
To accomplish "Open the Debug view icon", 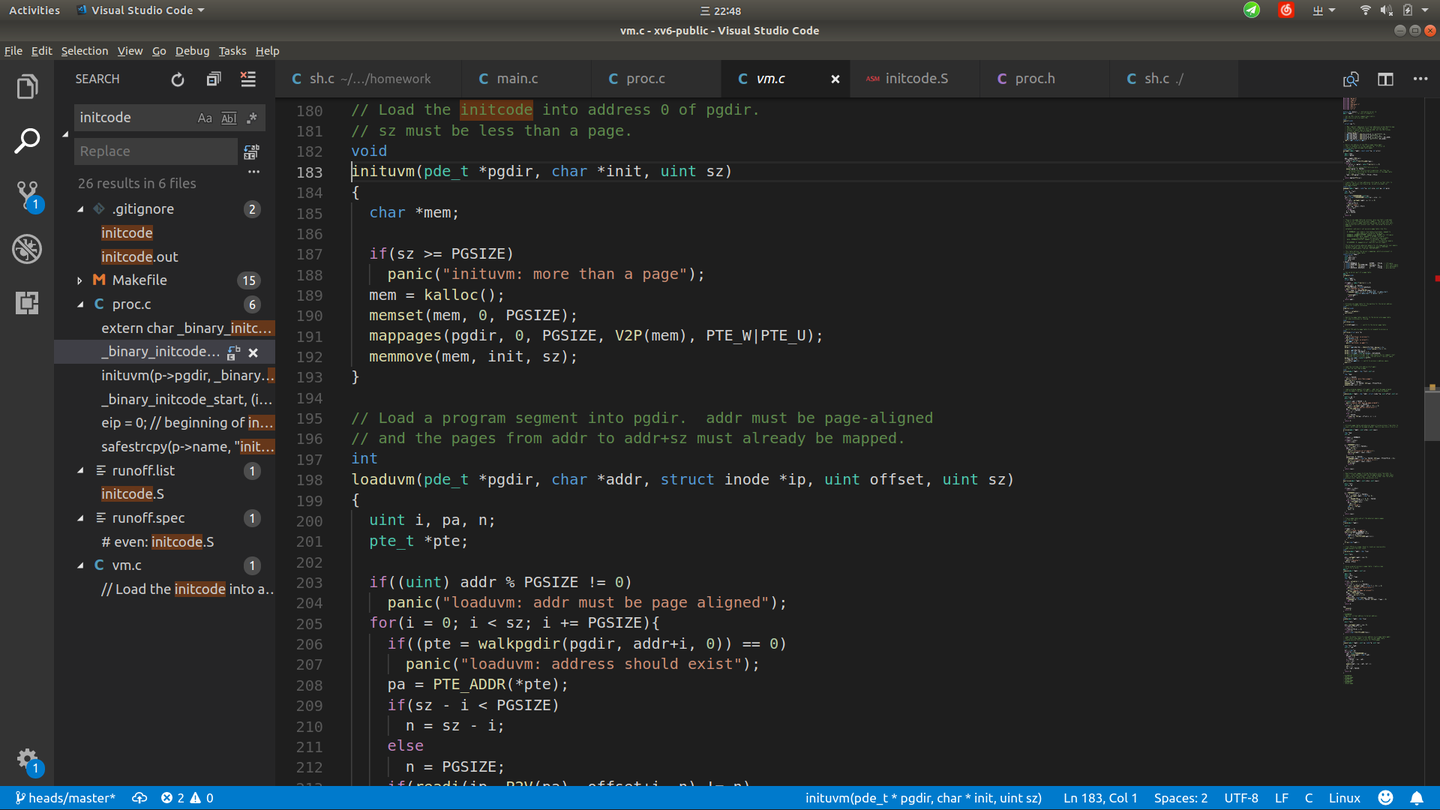I will [x=27, y=249].
